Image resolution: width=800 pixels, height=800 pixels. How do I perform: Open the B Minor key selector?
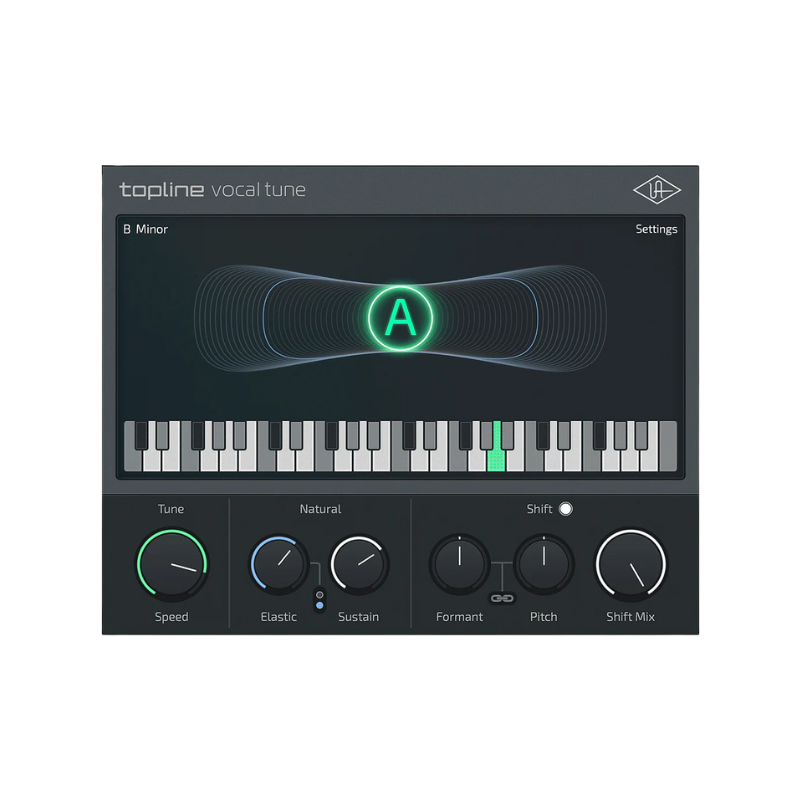145,229
